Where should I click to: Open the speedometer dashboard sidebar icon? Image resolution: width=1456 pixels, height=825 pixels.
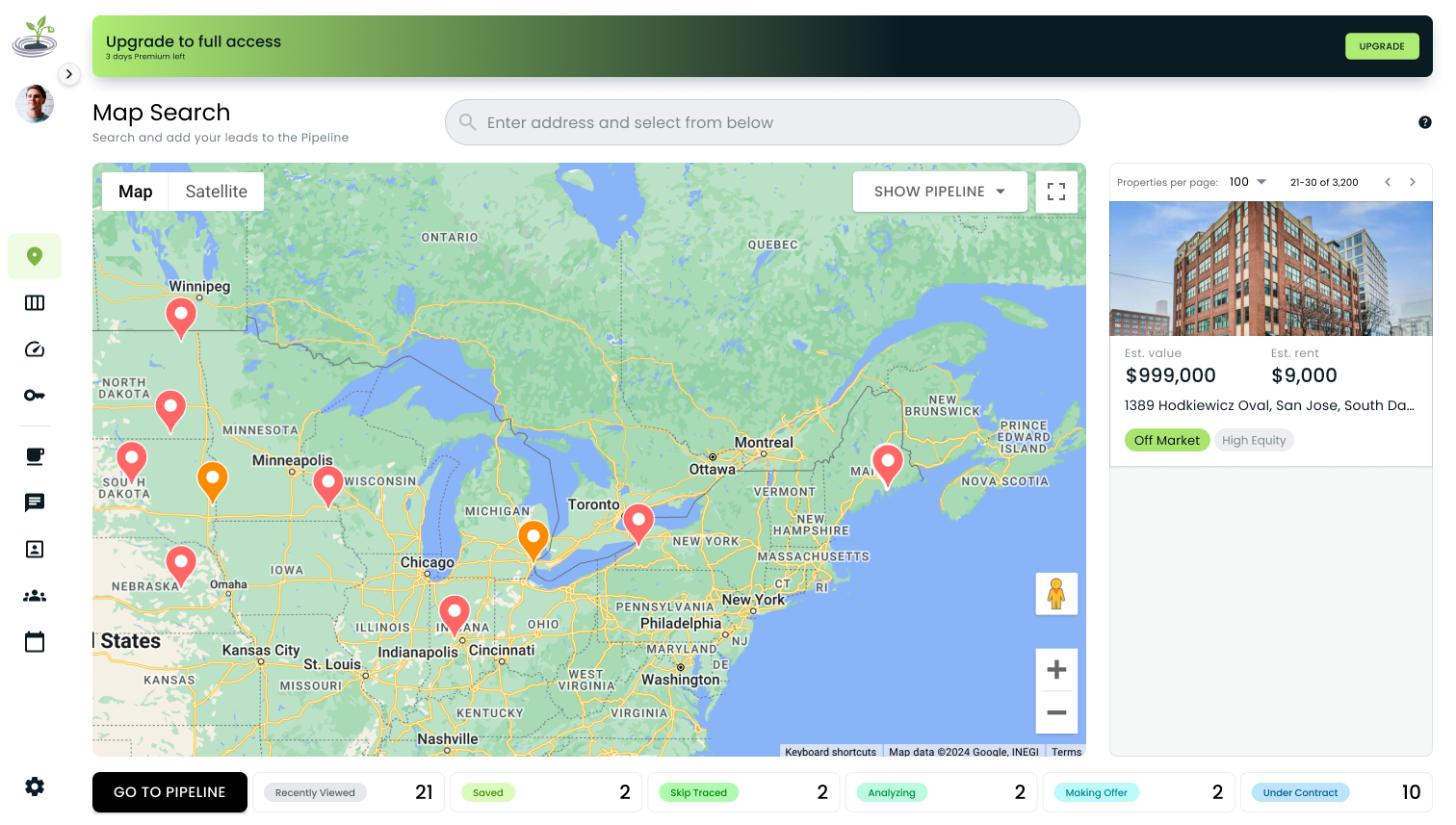click(35, 349)
